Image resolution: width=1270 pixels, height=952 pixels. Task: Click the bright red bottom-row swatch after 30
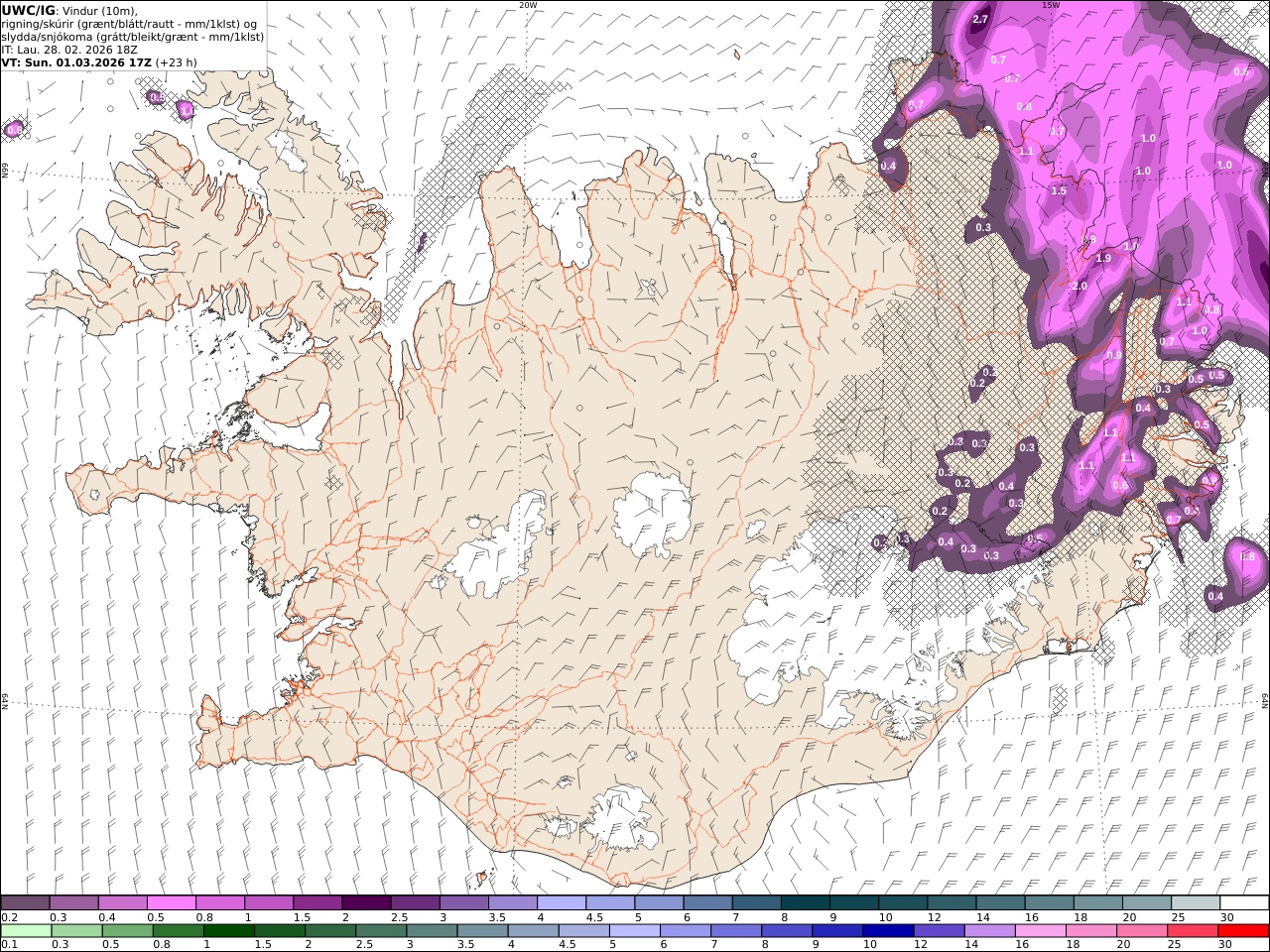[x=1243, y=930]
